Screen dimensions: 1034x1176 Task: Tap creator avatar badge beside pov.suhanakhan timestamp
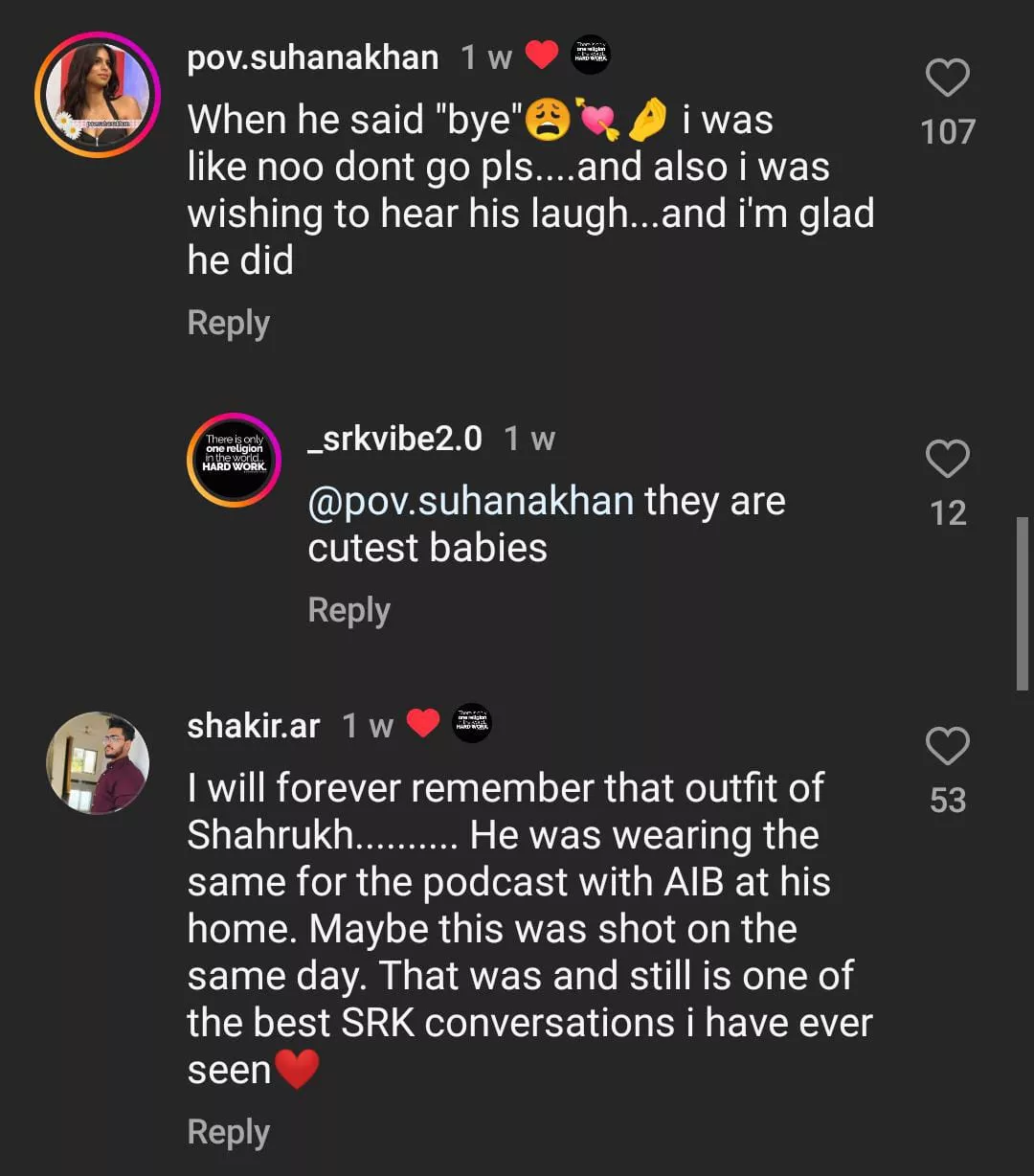click(591, 55)
